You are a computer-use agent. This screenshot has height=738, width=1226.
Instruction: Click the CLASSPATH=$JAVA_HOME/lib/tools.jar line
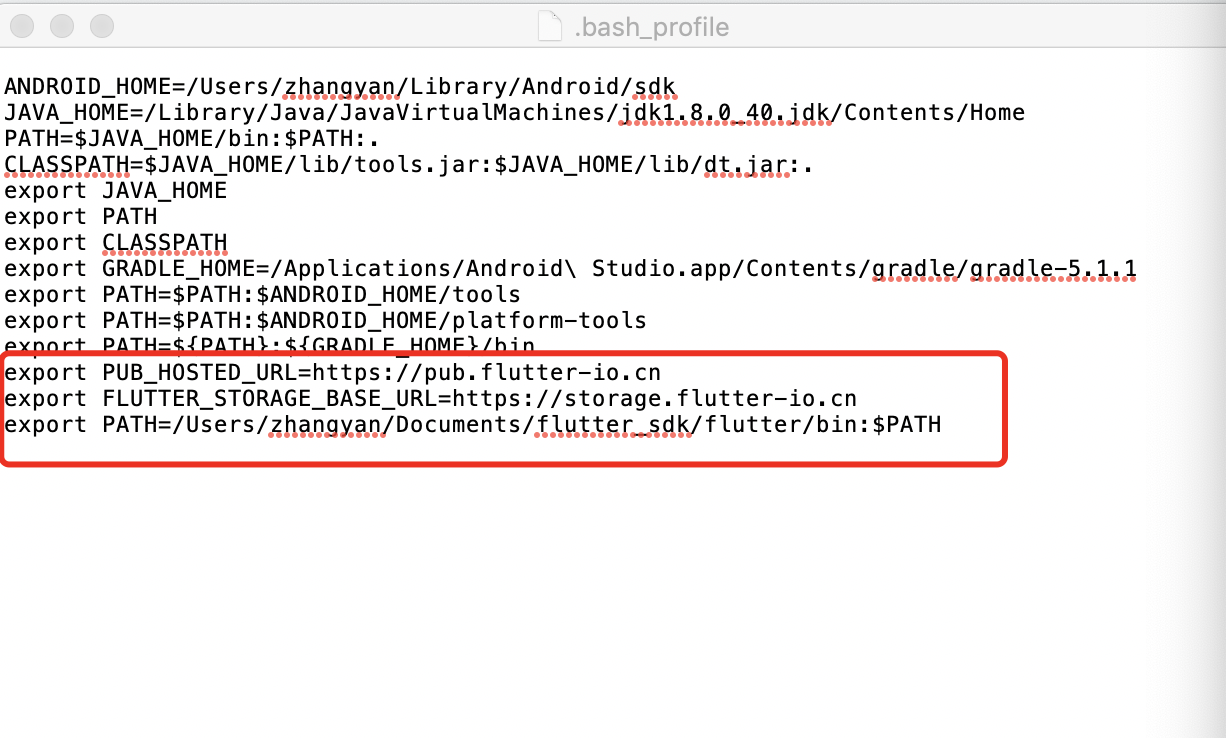pyautogui.click(x=408, y=165)
